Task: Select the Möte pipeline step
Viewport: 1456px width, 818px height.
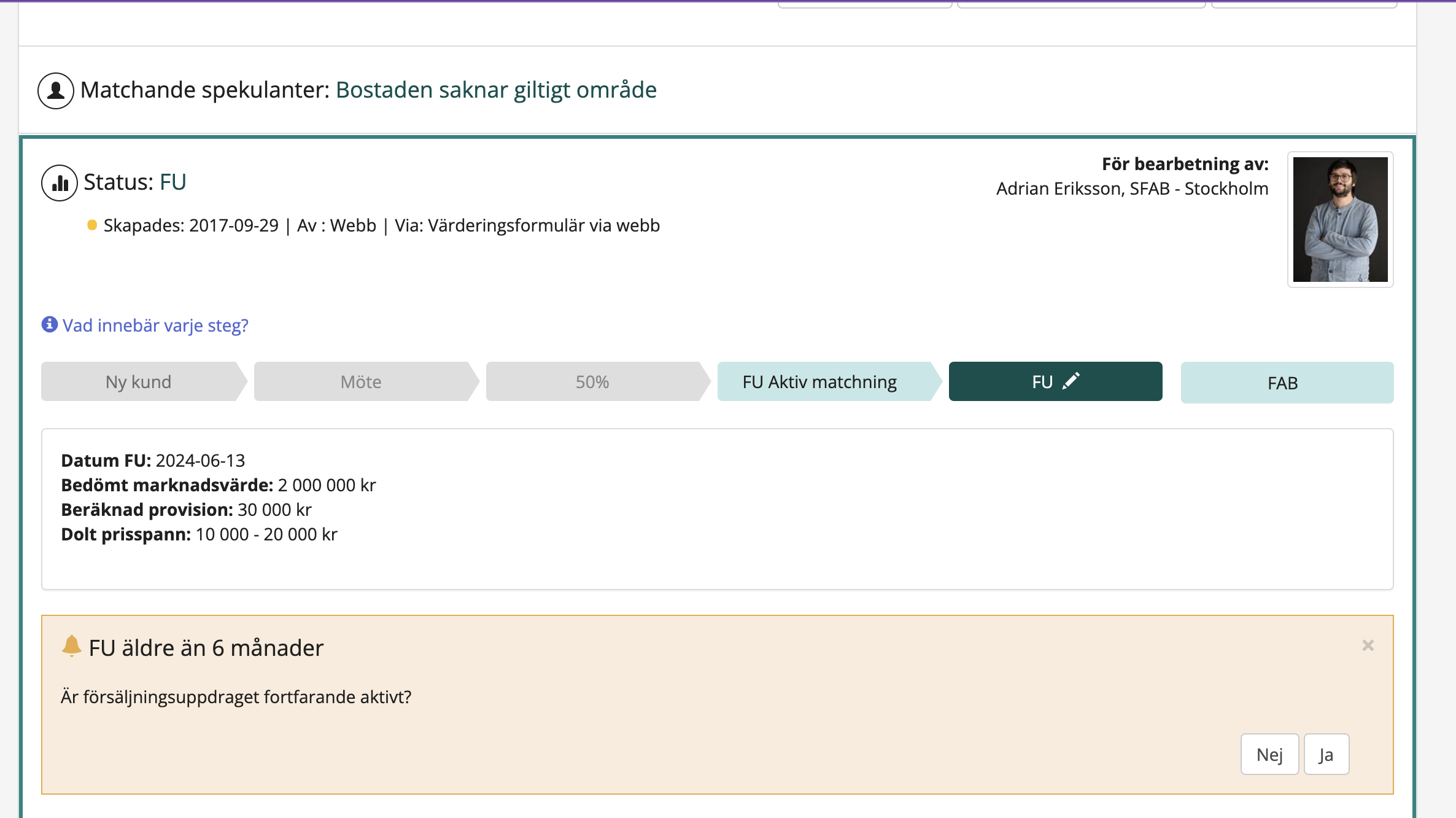Action: click(361, 382)
